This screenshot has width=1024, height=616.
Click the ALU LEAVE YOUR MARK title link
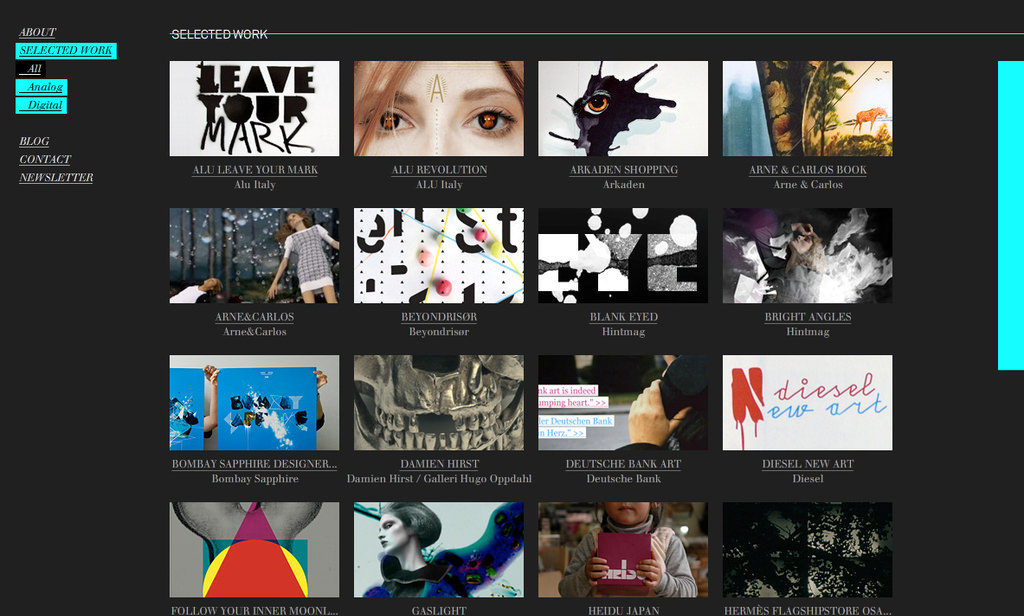[255, 170]
